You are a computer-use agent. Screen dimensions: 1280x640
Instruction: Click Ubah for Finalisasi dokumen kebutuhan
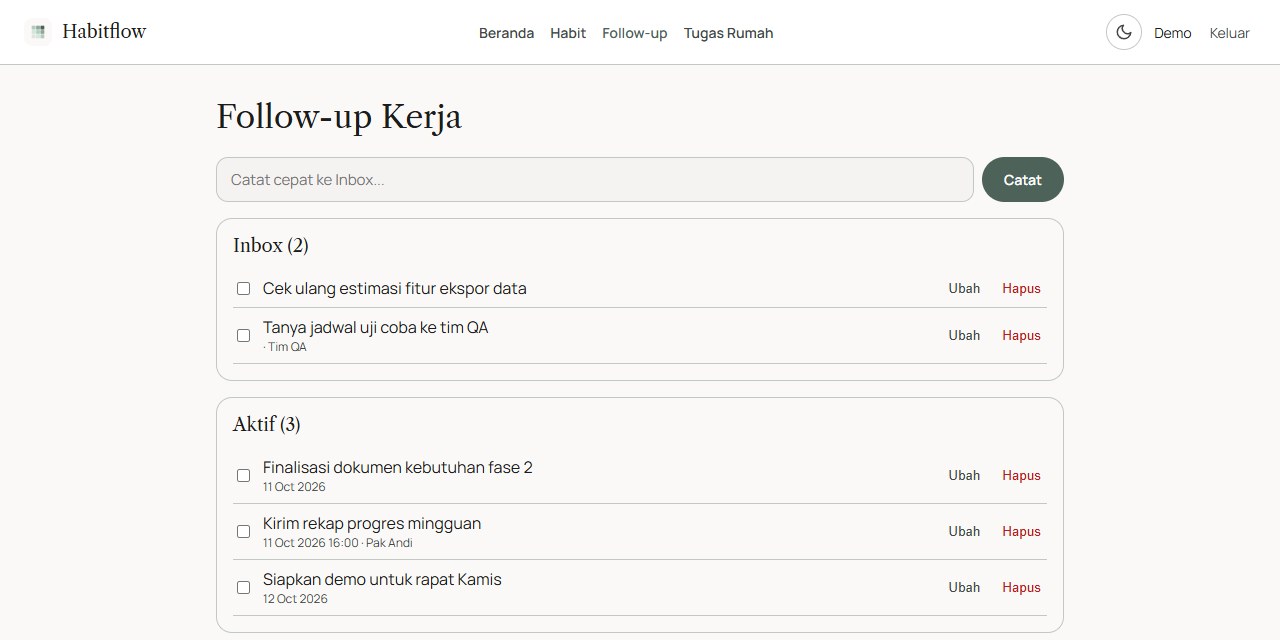[x=964, y=475]
